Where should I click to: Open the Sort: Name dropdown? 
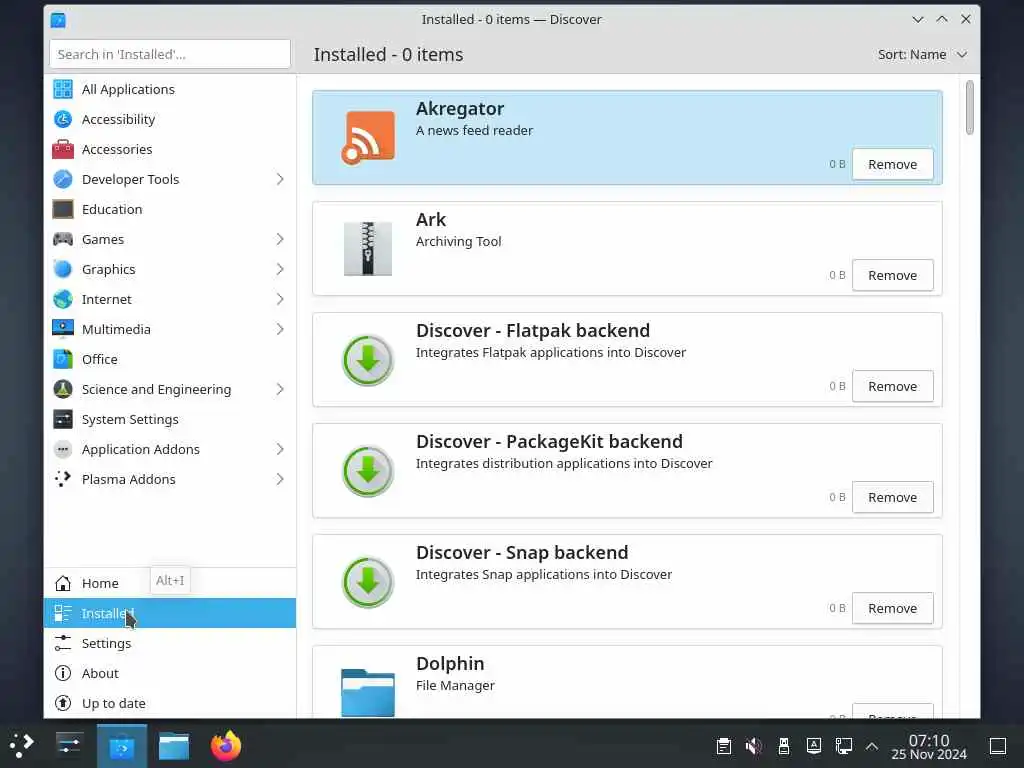[922, 54]
